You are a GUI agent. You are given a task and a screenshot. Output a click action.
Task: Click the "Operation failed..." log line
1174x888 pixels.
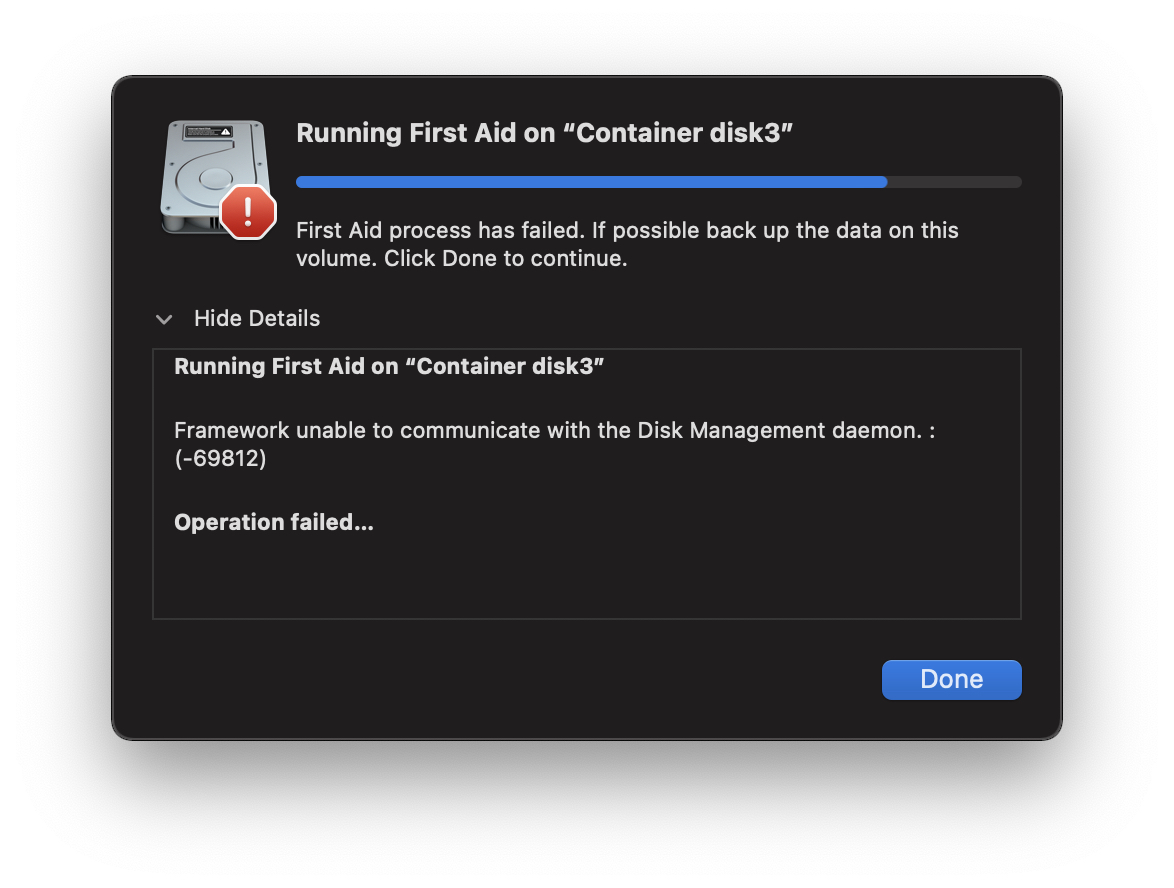[x=274, y=522]
